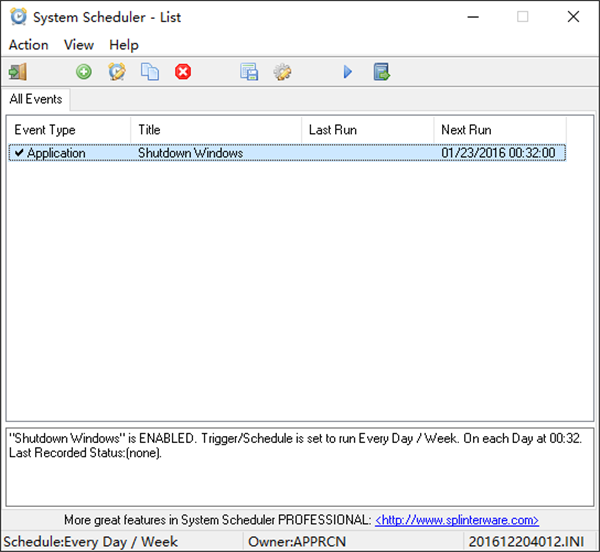
Task: Toggle the Application event checkmark
Action: click(x=19, y=153)
